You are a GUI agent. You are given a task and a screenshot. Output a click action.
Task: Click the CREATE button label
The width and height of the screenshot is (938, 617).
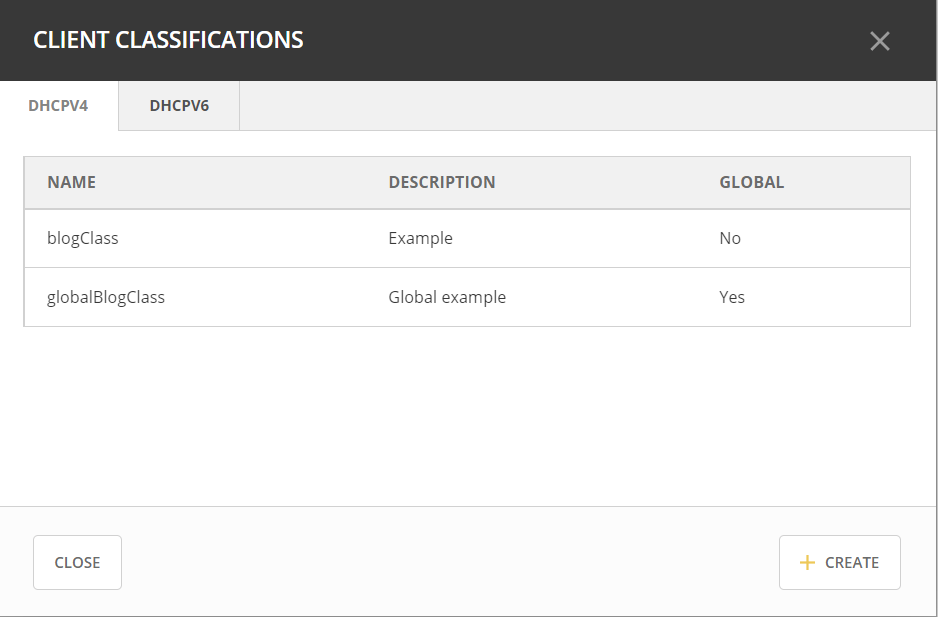852,563
